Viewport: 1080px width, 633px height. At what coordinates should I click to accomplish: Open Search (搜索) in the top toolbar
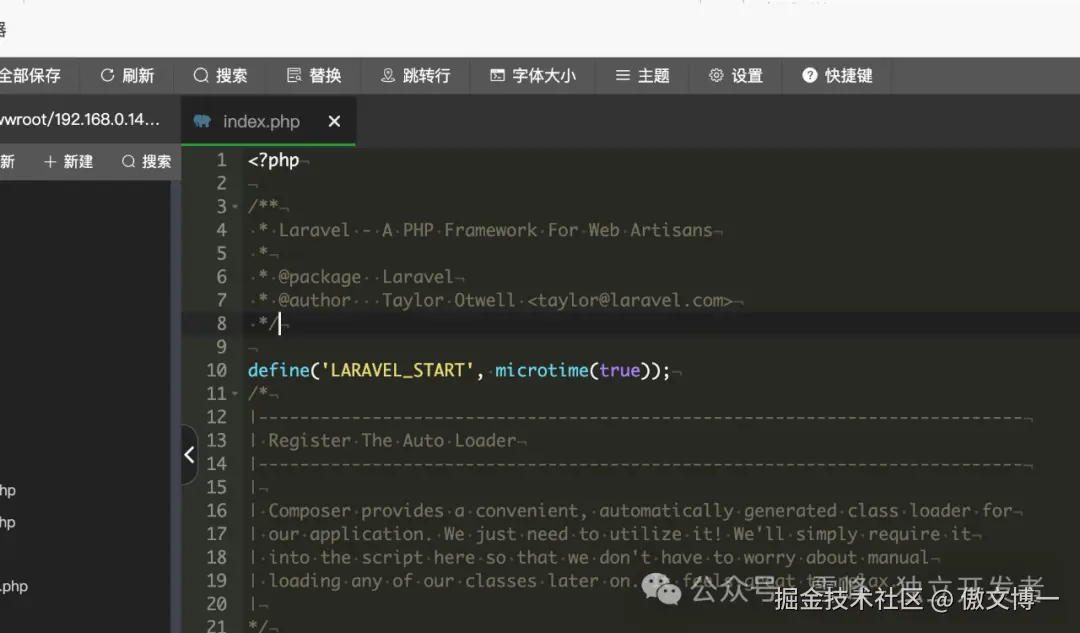click(220, 76)
